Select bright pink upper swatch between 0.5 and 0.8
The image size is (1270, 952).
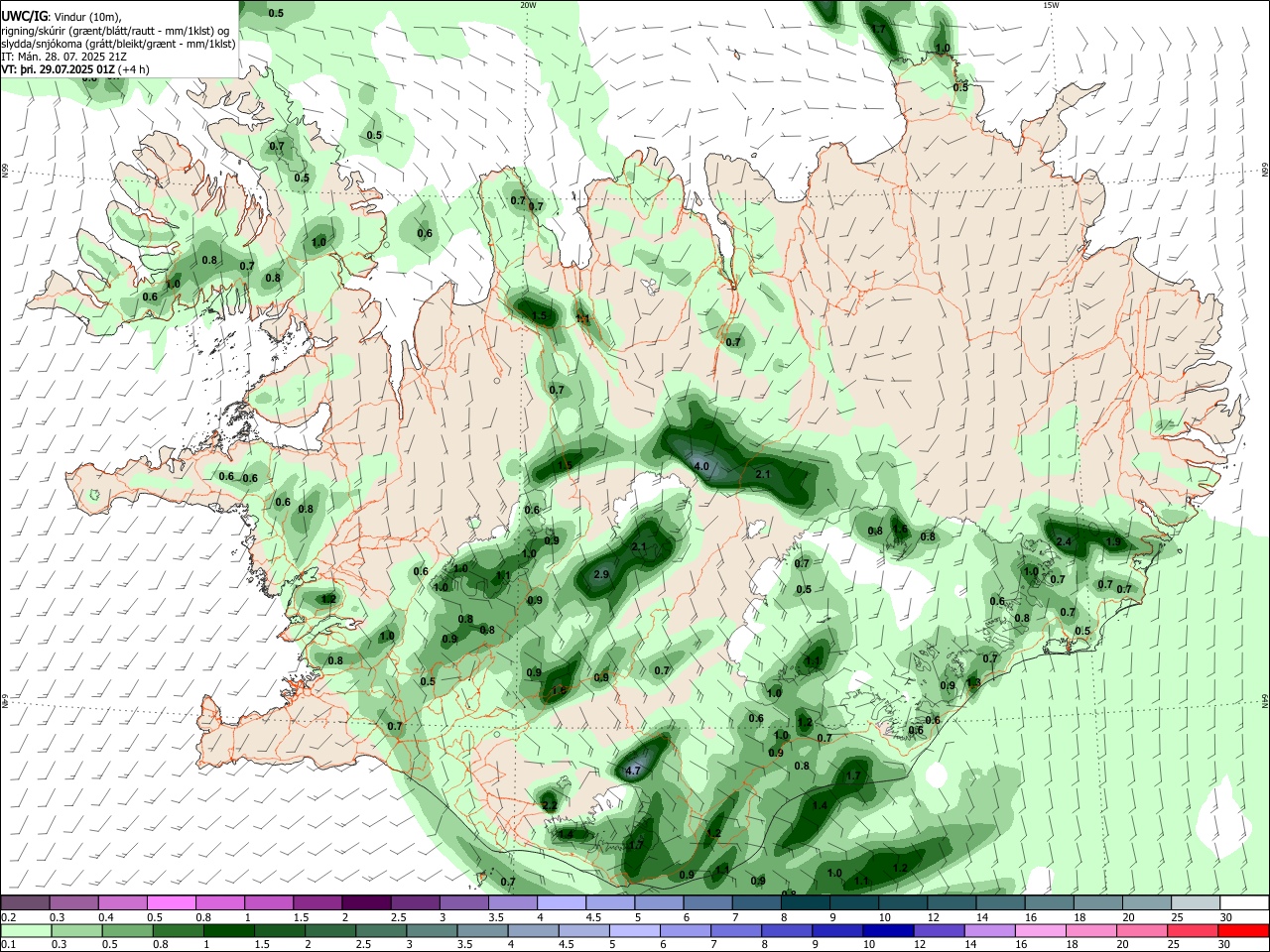click(x=171, y=902)
